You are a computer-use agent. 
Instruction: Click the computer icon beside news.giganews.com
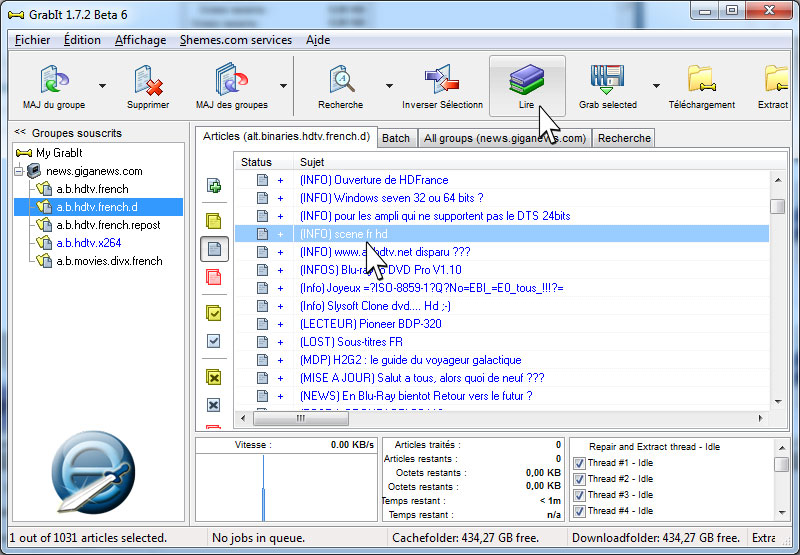coord(34,171)
